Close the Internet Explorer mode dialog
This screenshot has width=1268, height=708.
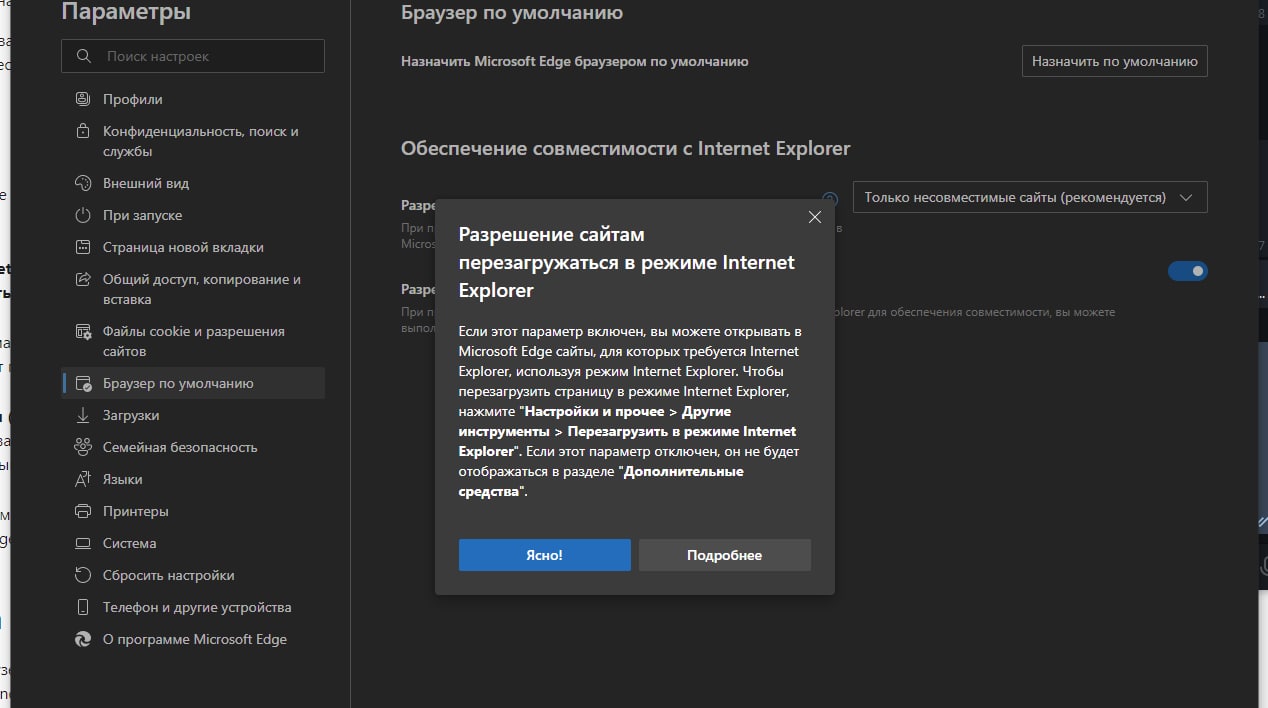point(814,217)
